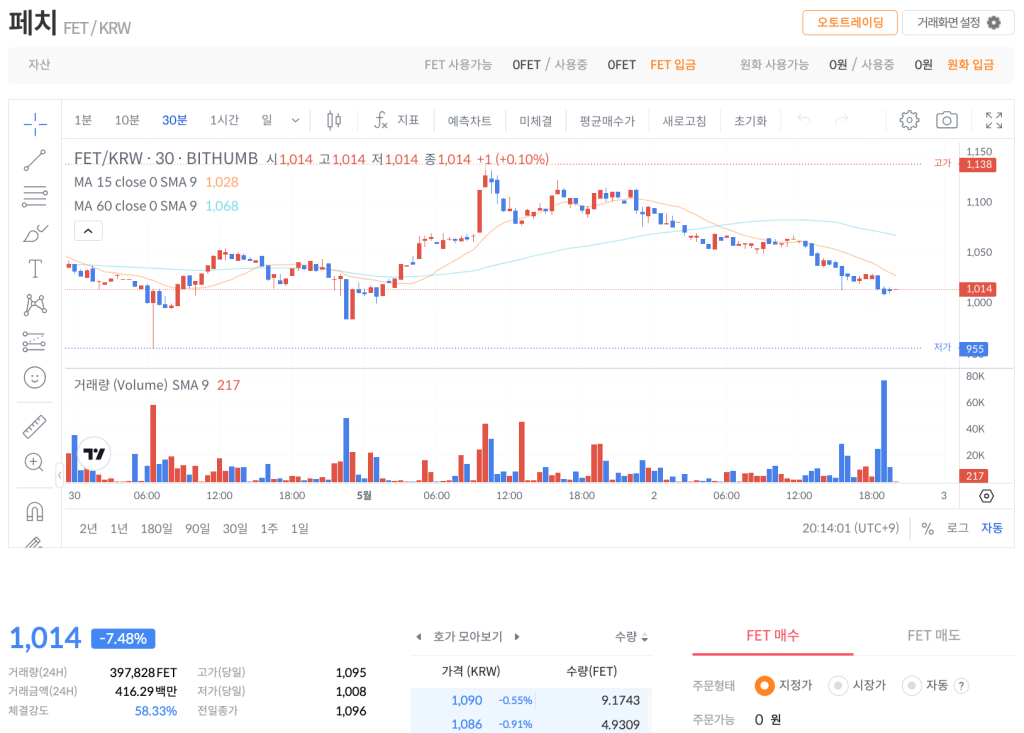Open the candlestick chart style menu

(334, 120)
